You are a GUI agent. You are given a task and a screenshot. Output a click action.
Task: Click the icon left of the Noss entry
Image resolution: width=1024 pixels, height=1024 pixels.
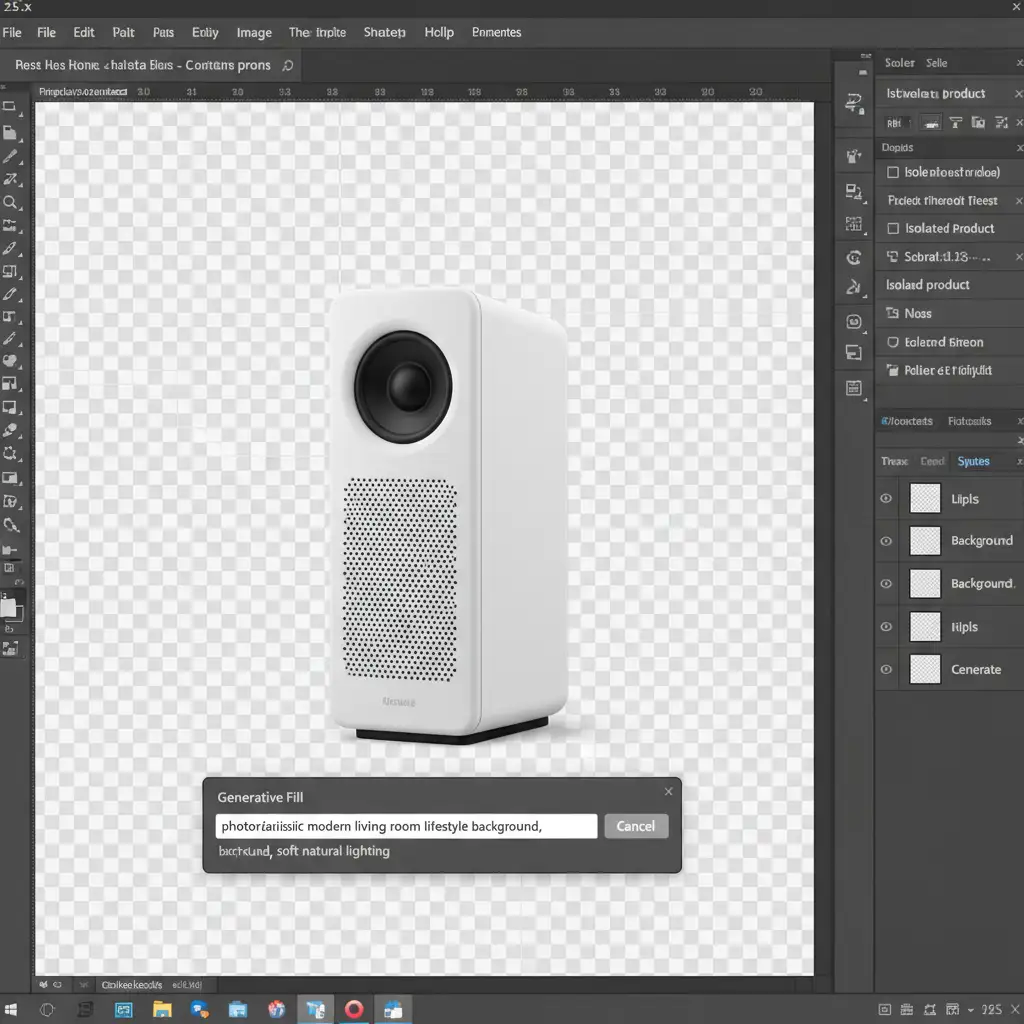click(x=893, y=314)
